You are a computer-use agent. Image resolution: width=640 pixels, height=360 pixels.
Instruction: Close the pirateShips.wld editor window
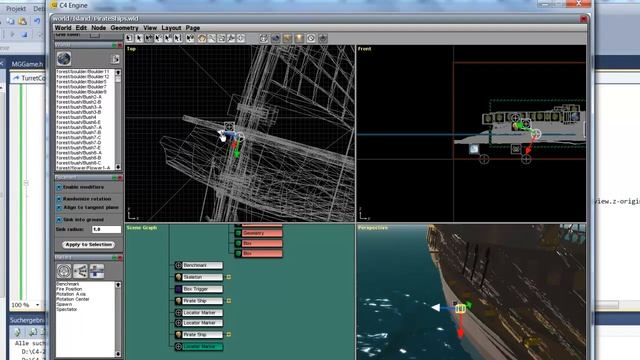pyautogui.click(x=584, y=19)
